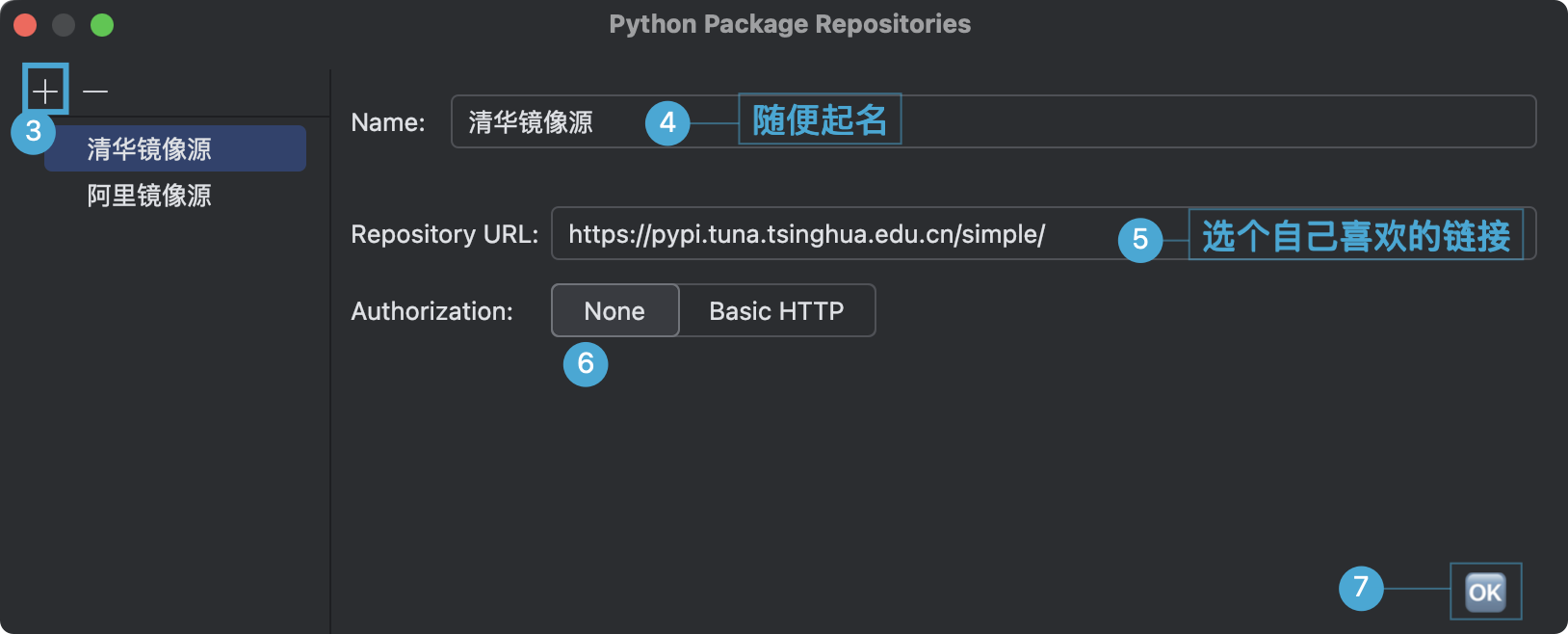Click the step 4 circle badge
The image size is (1568, 634).
tap(667, 123)
